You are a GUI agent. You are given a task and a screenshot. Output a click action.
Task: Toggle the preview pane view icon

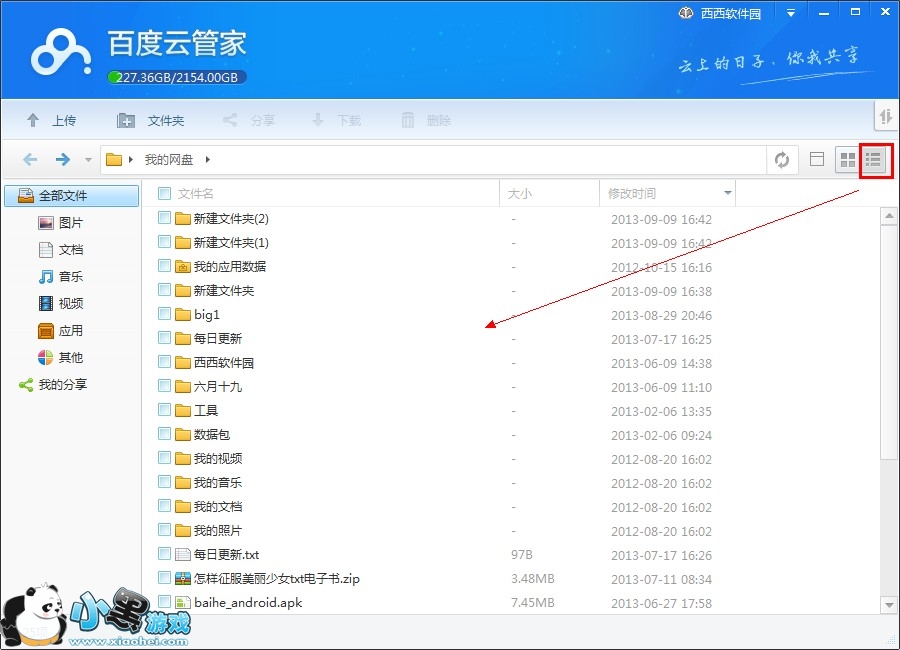pyautogui.click(x=817, y=159)
